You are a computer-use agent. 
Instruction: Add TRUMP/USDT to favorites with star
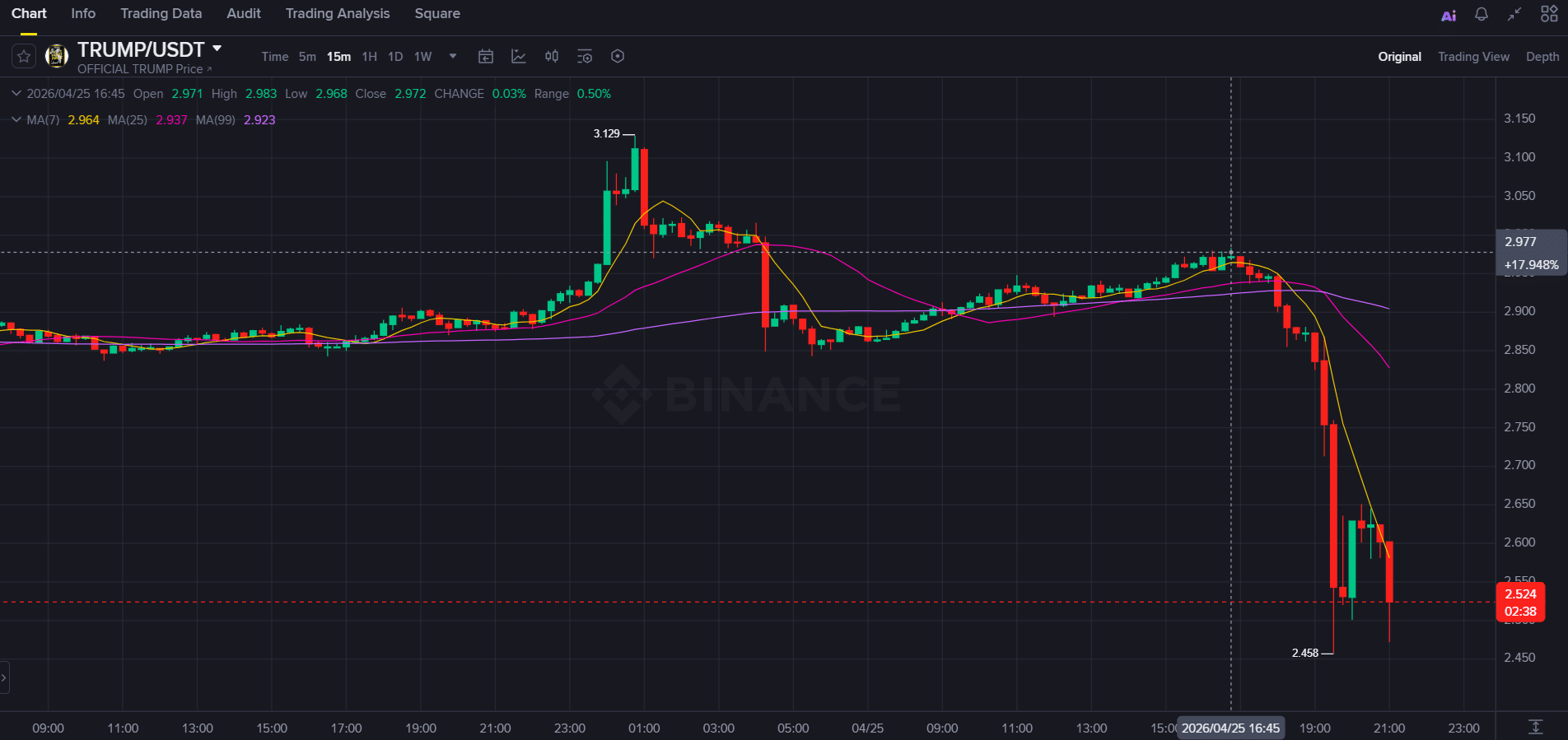(24, 57)
